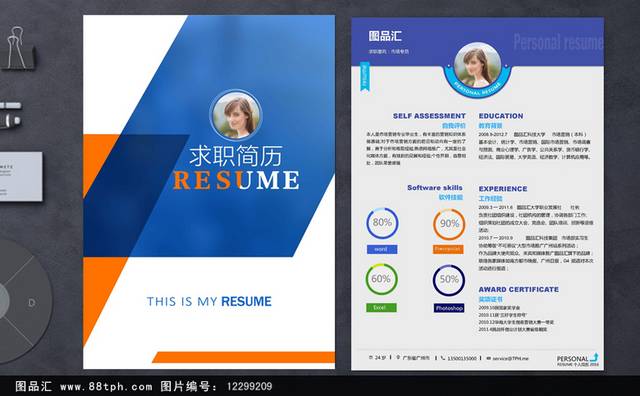Click the email envelope icon in footer
This screenshot has width=640, height=396.
click(488, 358)
